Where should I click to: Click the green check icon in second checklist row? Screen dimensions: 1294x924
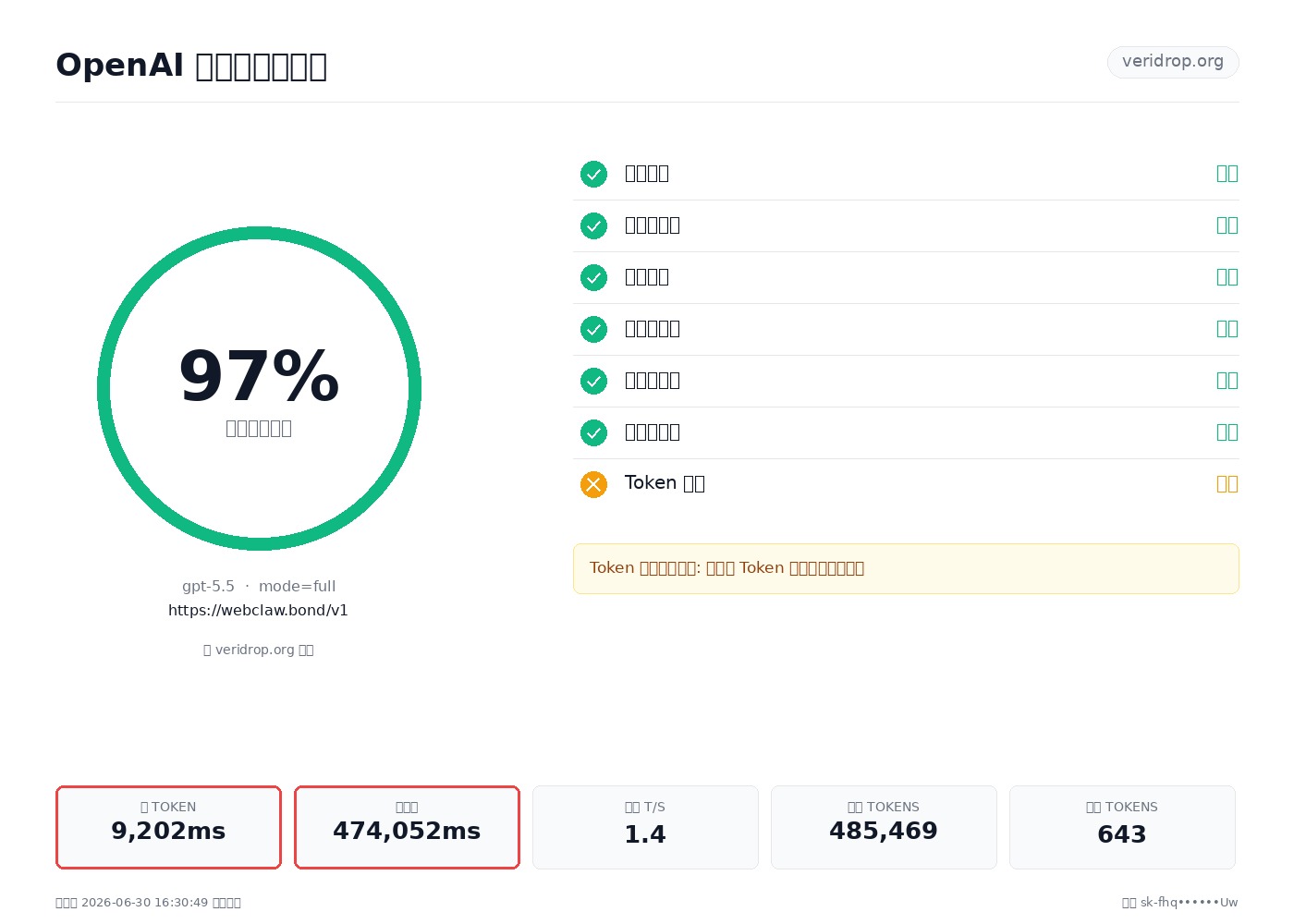click(593, 225)
